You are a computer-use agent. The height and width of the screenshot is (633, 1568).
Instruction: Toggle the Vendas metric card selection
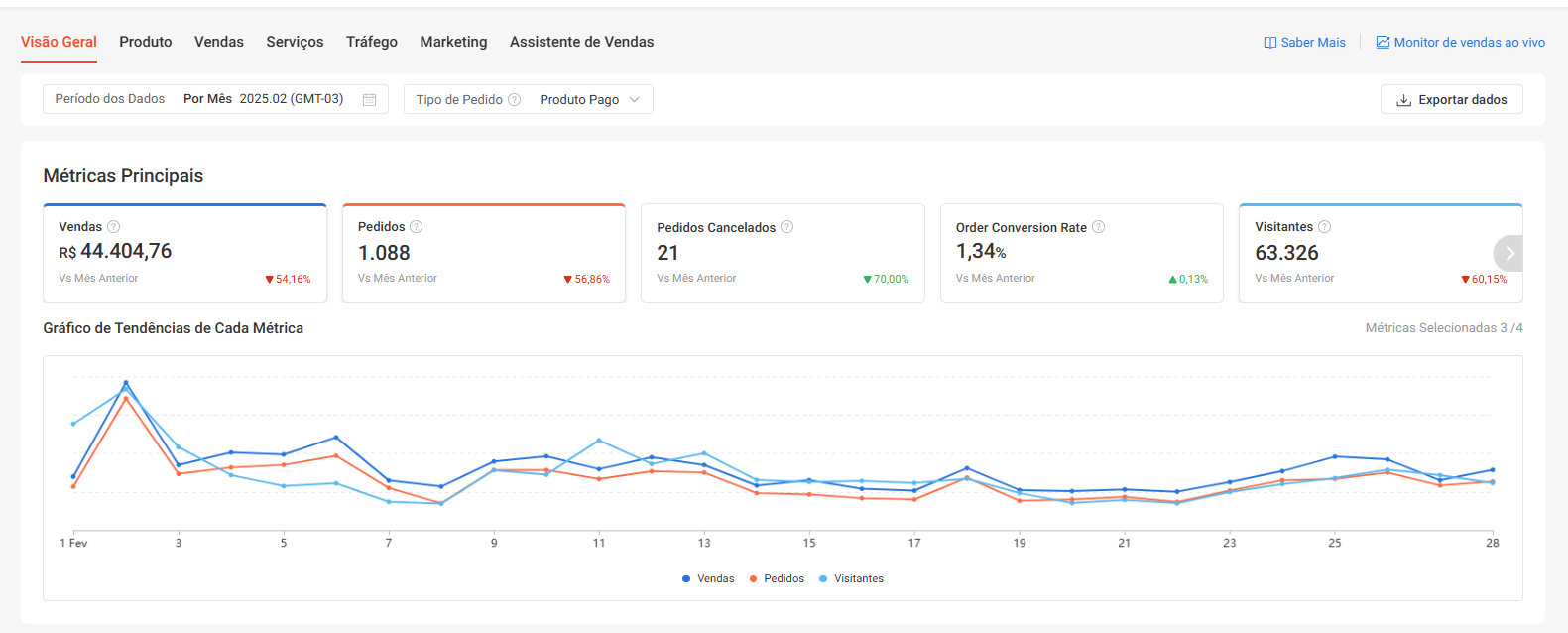pyautogui.click(x=184, y=253)
